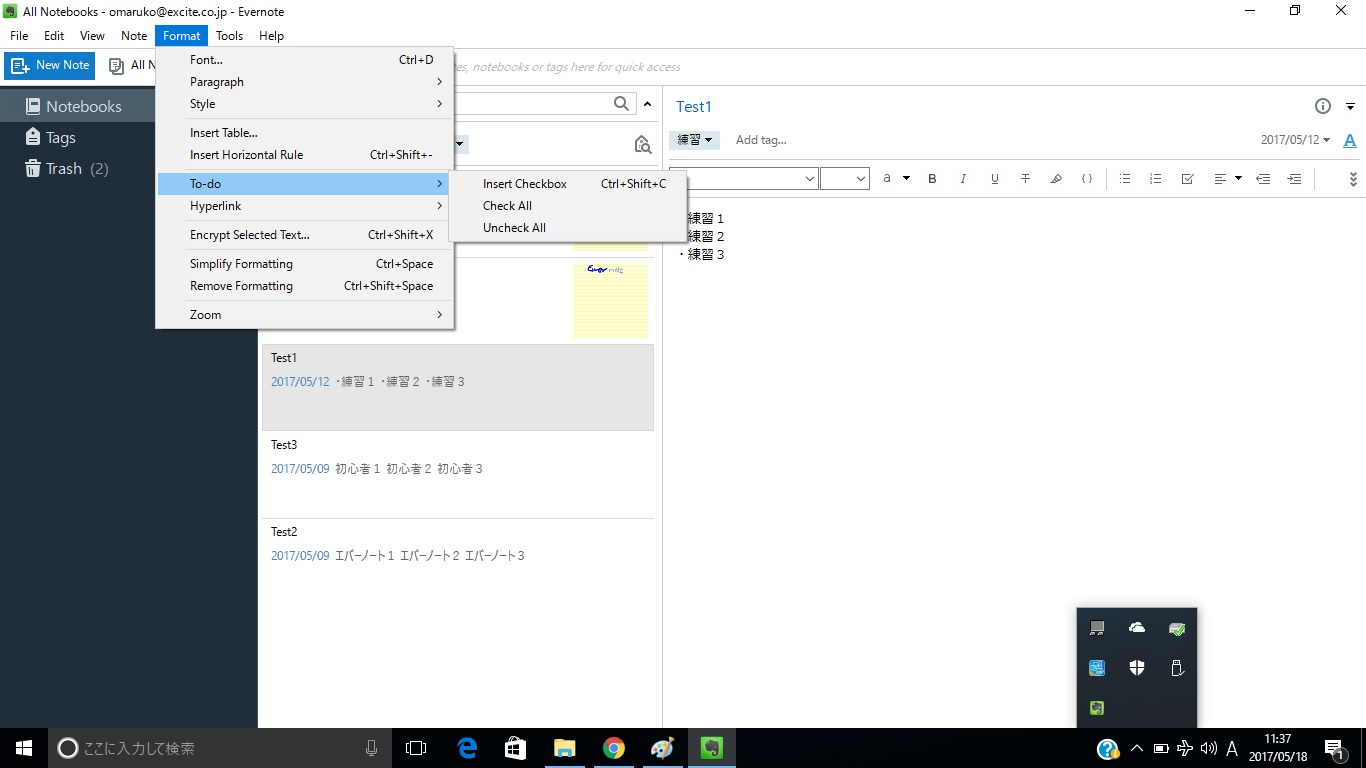The height and width of the screenshot is (768, 1366).
Task: Click the decrease indent icon
Action: (x=1263, y=179)
